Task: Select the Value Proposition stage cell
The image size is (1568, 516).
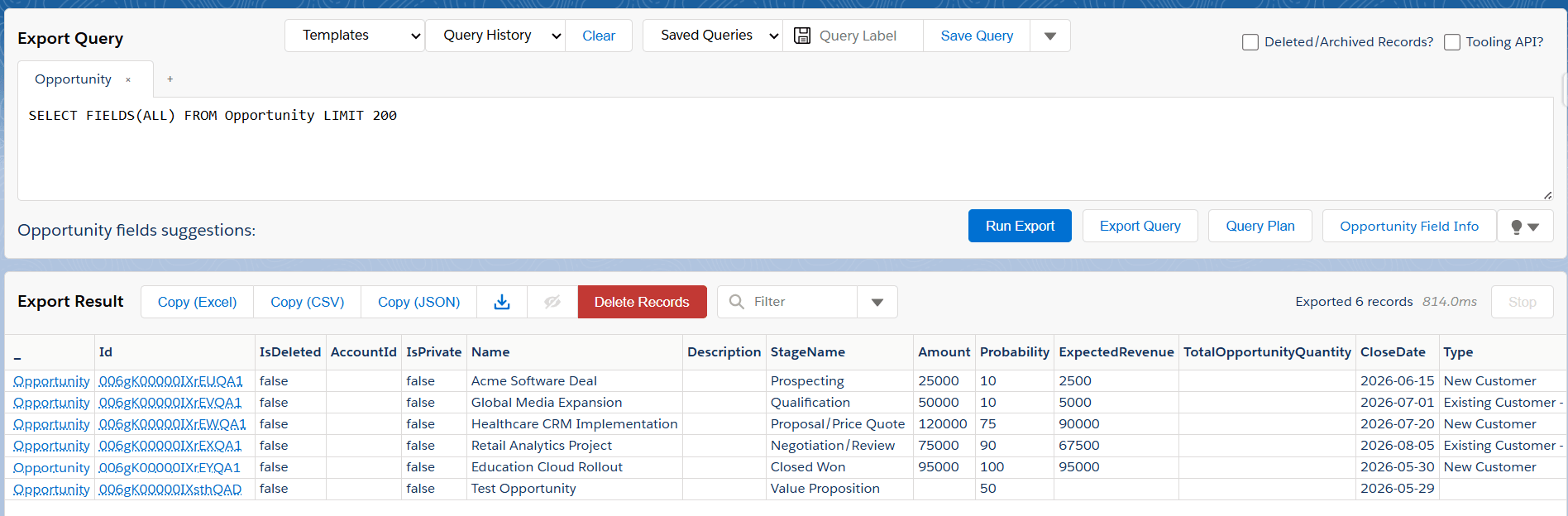Action: coord(839,489)
